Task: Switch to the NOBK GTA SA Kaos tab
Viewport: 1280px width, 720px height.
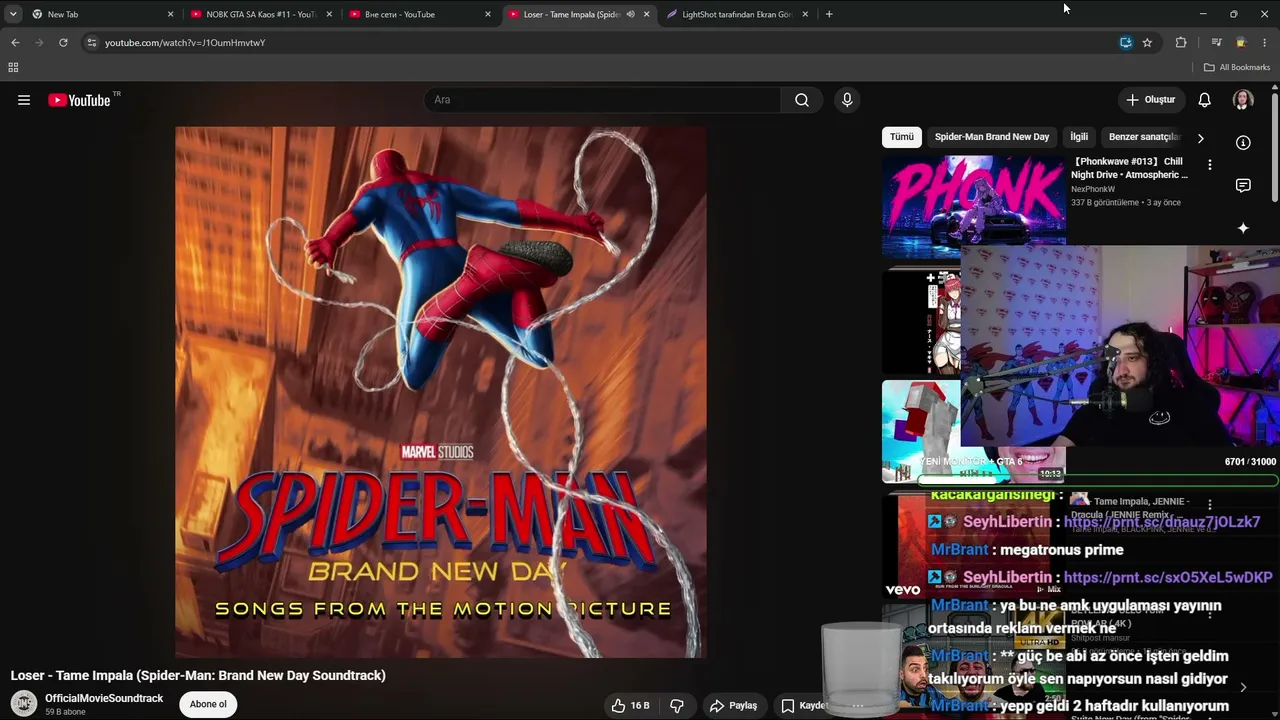Action: coord(260,14)
